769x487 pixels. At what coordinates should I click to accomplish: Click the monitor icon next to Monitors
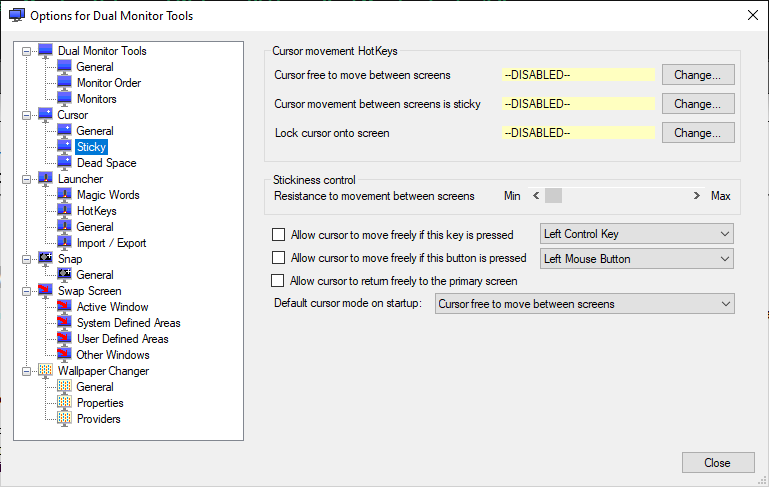[64, 99]
